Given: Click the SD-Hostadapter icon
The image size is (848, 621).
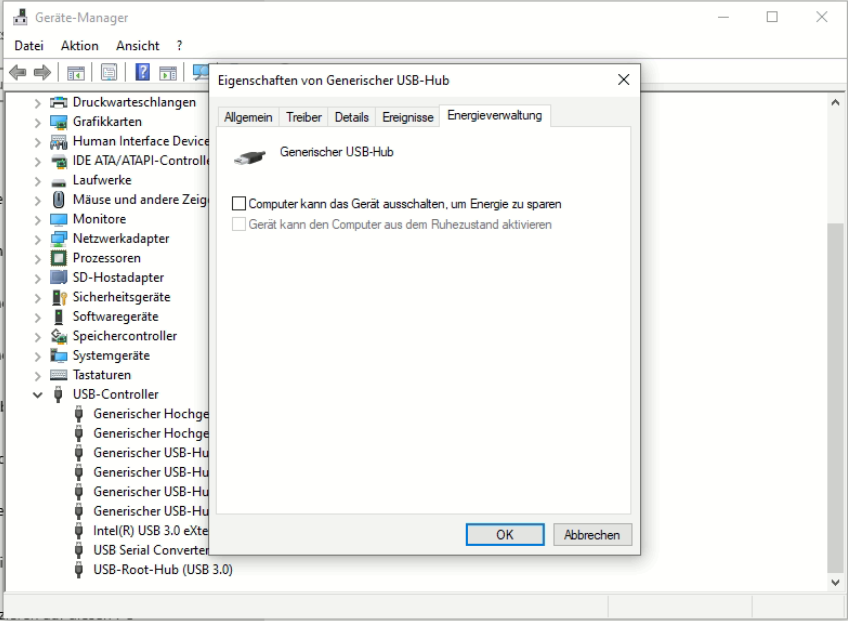Looking at the screenshot, I should coord(58,278).
